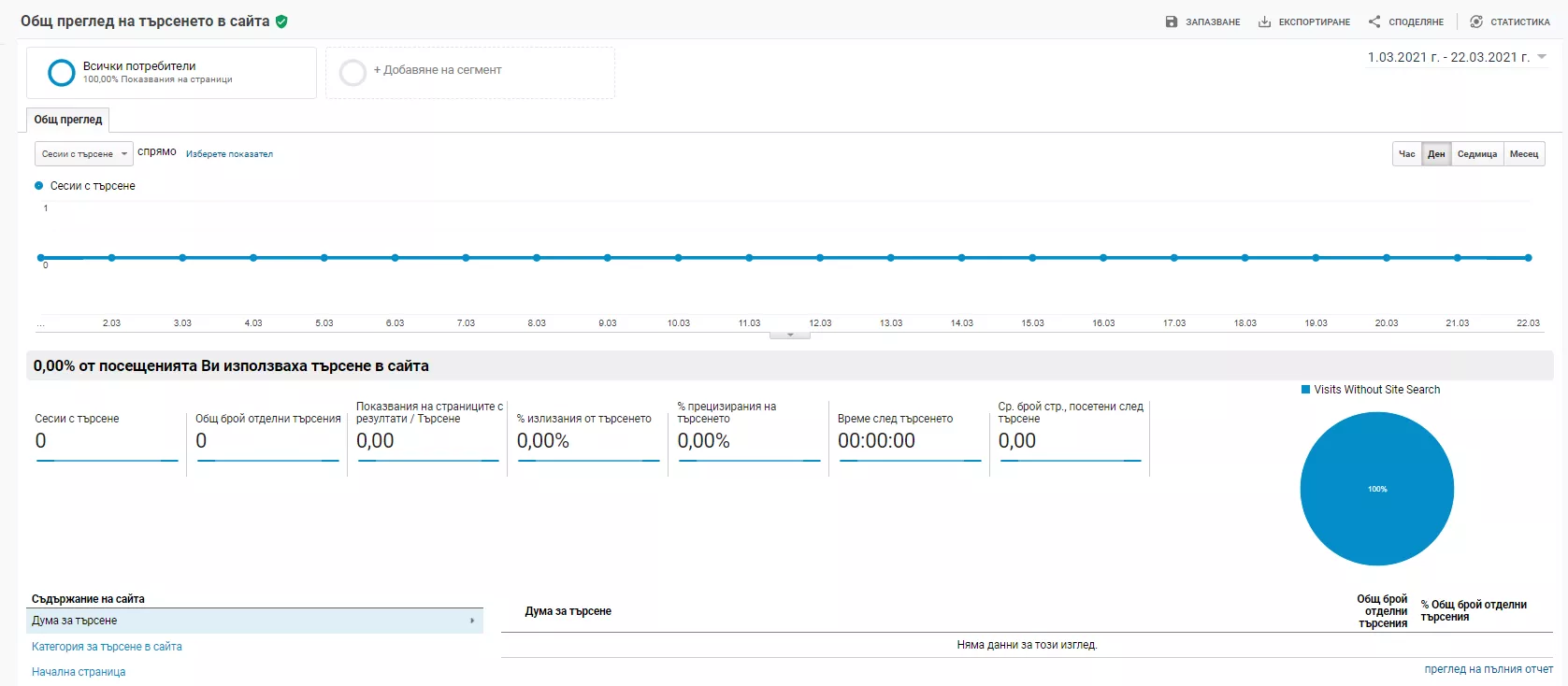
Task: Click the ЕКСПОРТИРАНЕ export icon
Action: point(1264,21)
